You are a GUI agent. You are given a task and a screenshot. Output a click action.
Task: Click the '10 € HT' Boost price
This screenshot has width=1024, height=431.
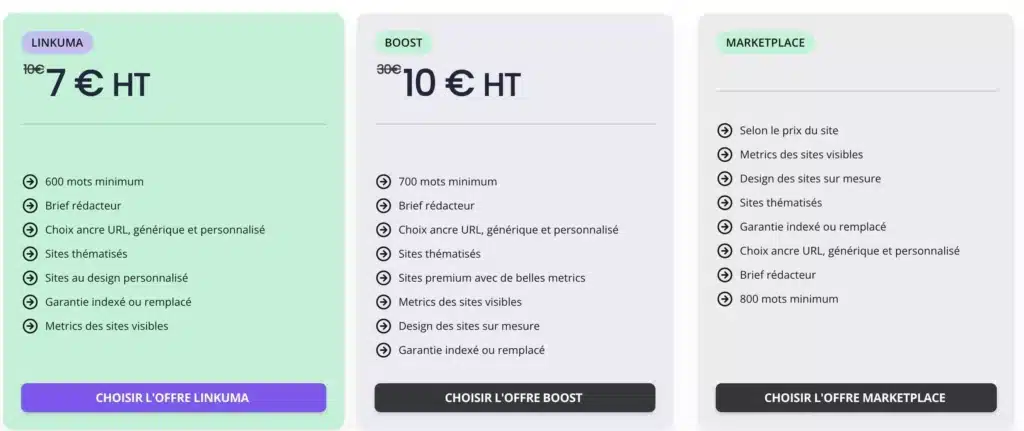point(461,85)
